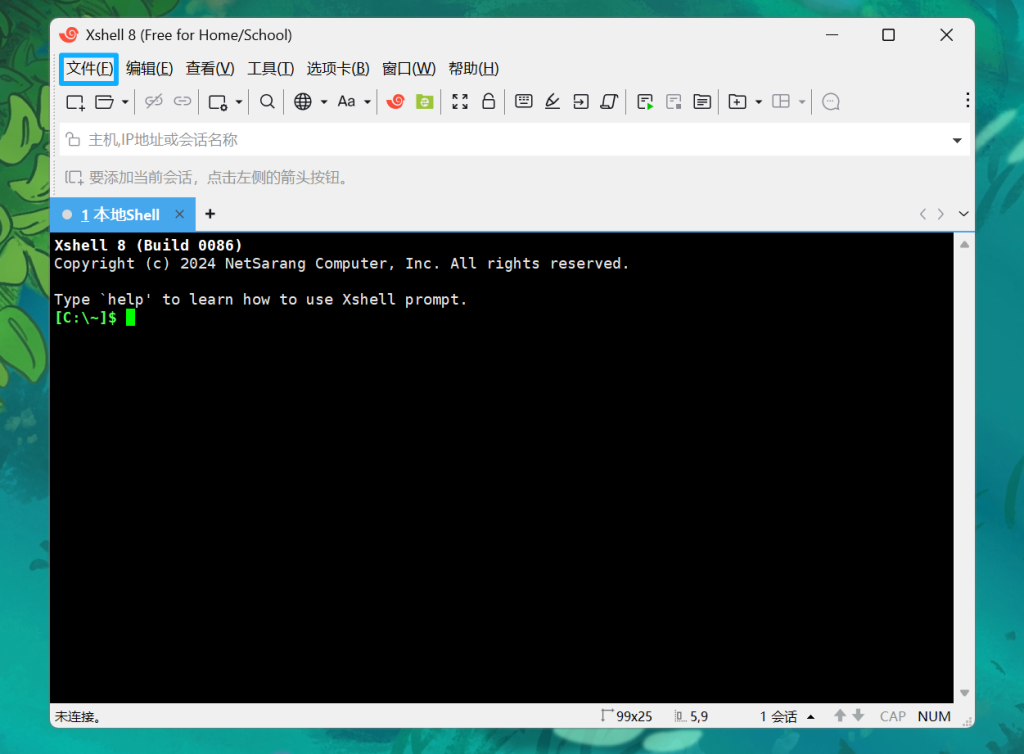Viewport: 1024px width, 754px height.
Task: Expand the Open session folder dropdown arrow
Action: coord(125,102)
